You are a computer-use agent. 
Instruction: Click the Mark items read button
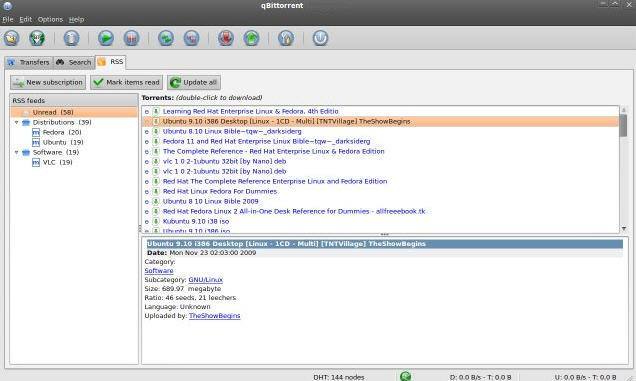(x=127, y=82)
